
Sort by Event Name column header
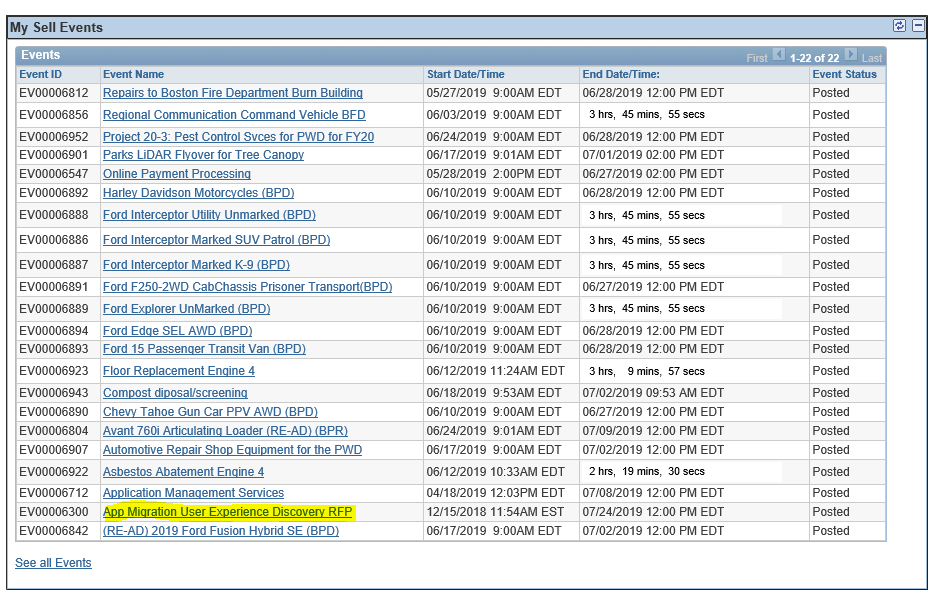click(x=133, y=74)
